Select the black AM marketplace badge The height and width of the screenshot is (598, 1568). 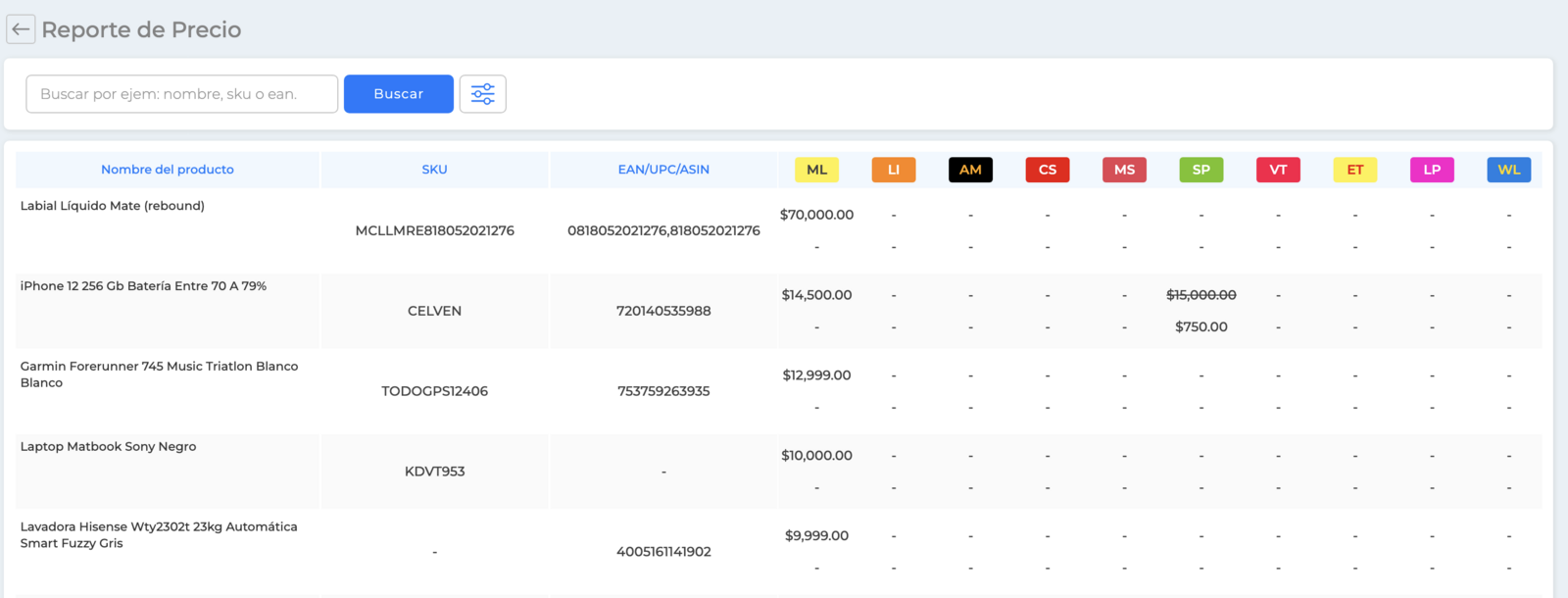point(971,170)
